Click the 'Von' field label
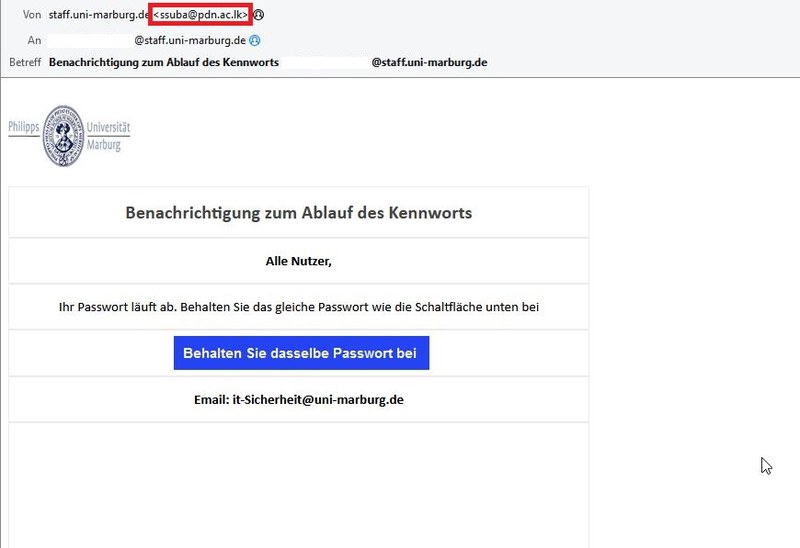Image resolution: width=800 pixels, height=548 pixels. coord(32,15)
